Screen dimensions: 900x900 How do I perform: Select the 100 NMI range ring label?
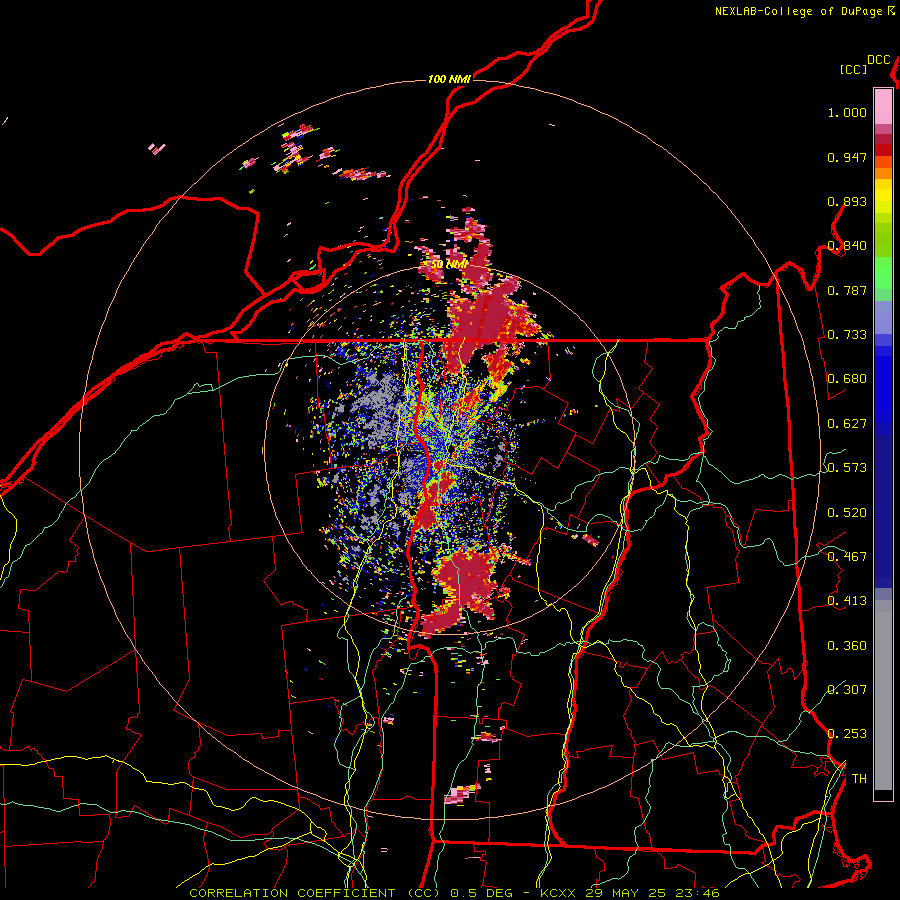(x=449, y=79)
